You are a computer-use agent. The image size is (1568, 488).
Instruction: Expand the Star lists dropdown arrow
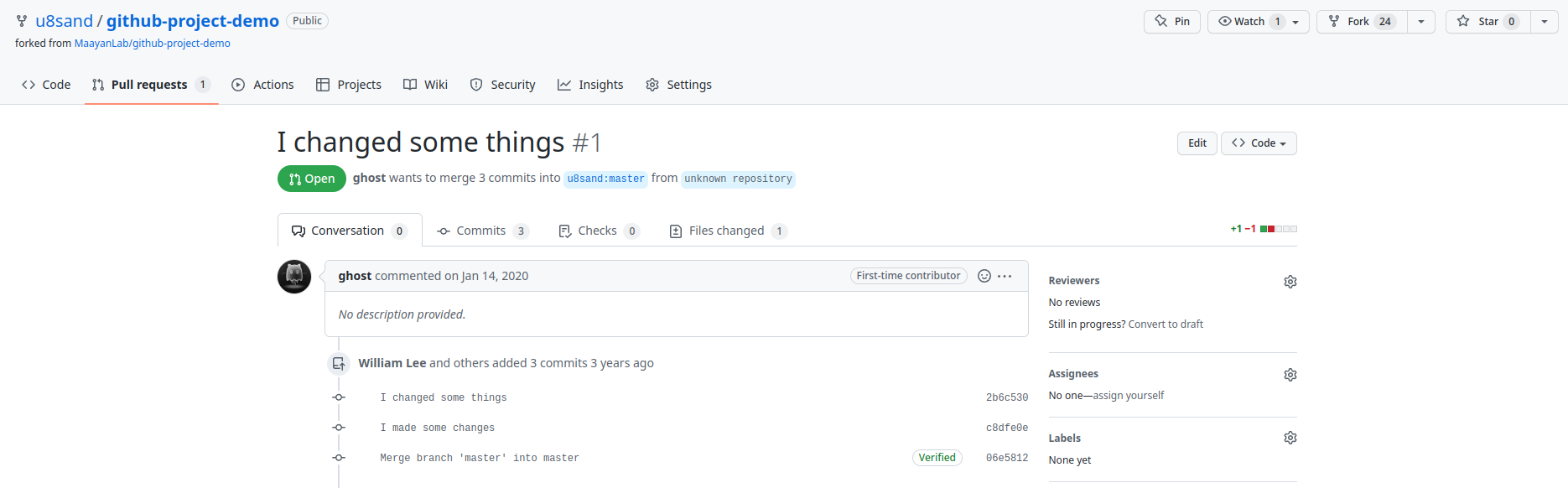pos(1544,22)
